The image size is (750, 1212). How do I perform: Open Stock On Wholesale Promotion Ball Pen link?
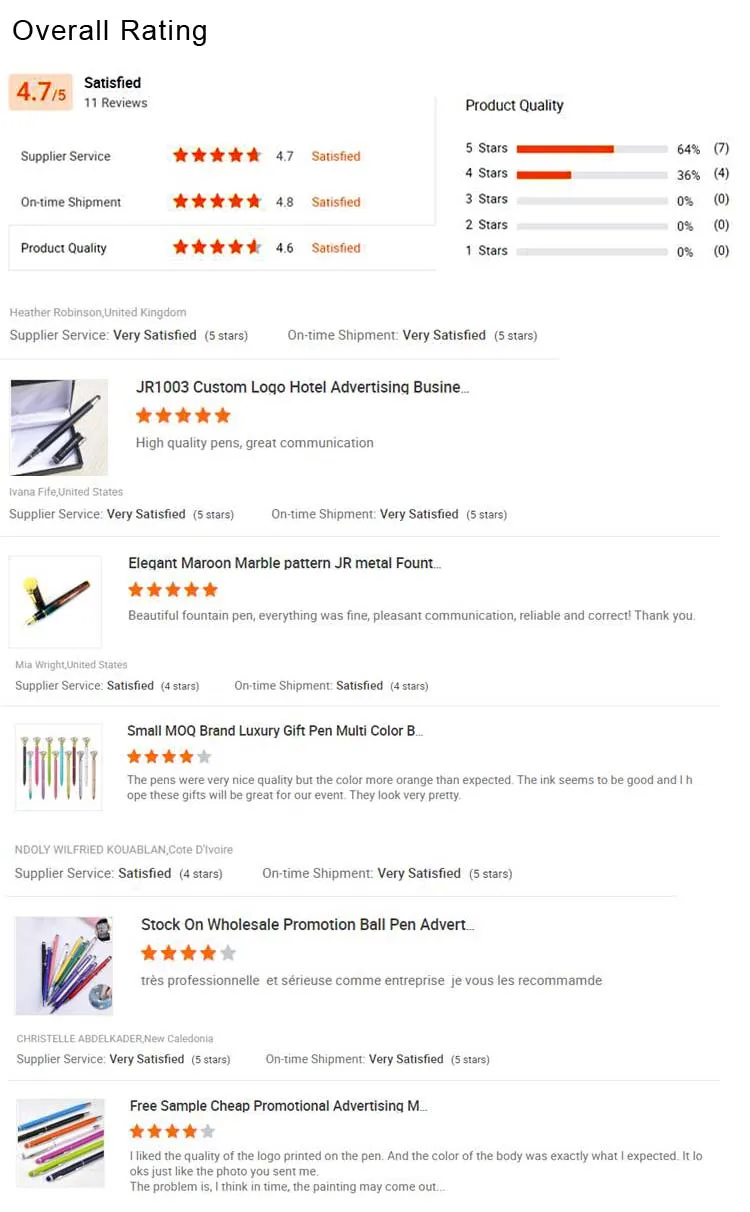point(307,925)
